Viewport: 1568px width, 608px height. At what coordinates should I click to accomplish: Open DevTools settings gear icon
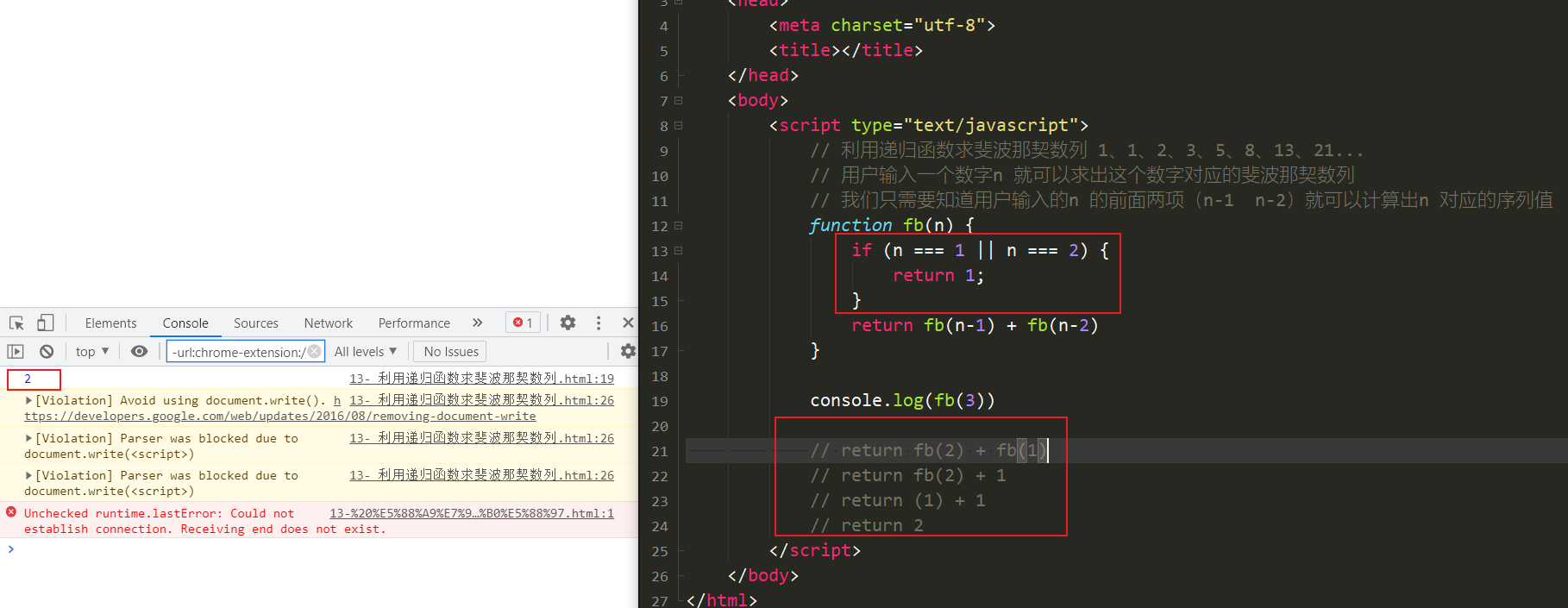(x=568, y=323)
